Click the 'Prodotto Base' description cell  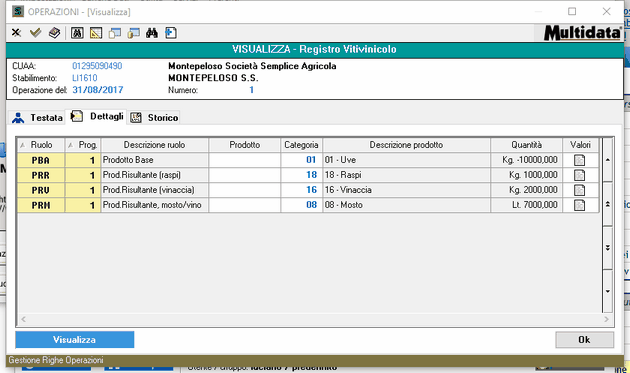tap(155, 160)
